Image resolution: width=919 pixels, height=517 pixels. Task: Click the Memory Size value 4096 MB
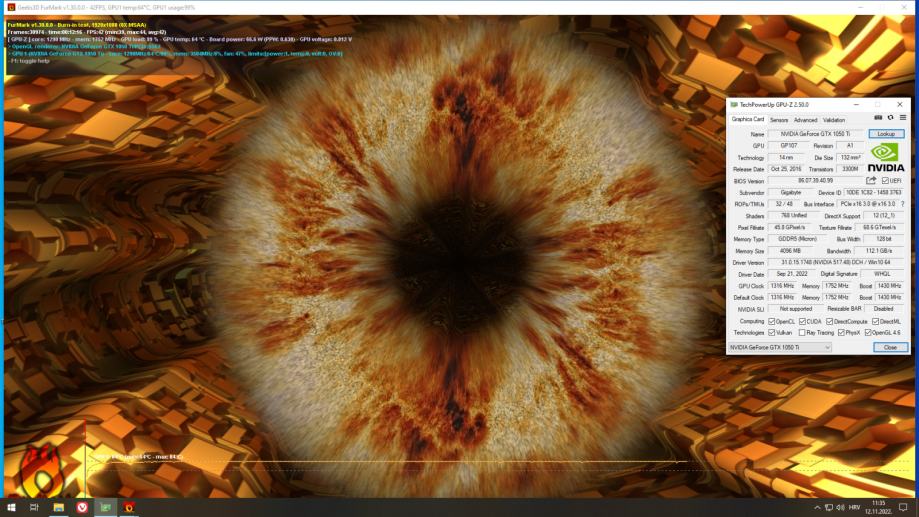click(790, 251)
